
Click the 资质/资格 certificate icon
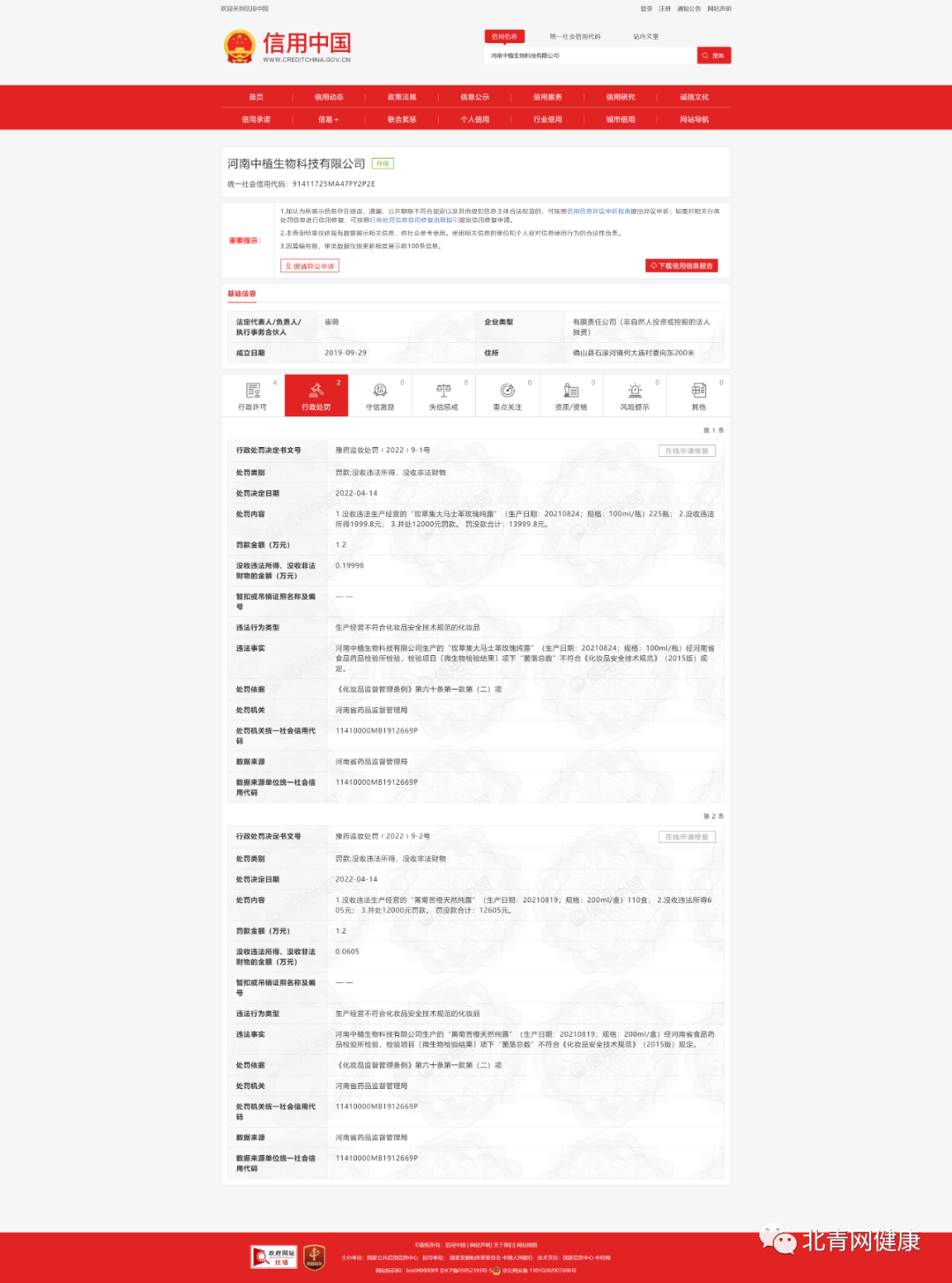pos(571,390)
